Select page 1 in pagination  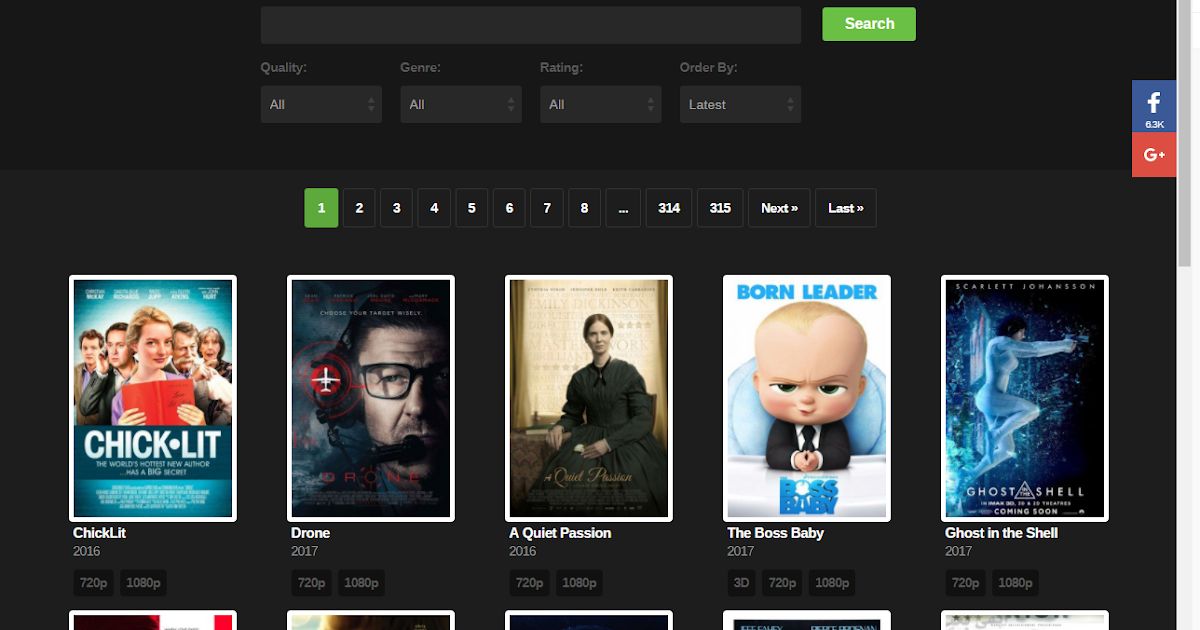[x=321, y=208]
